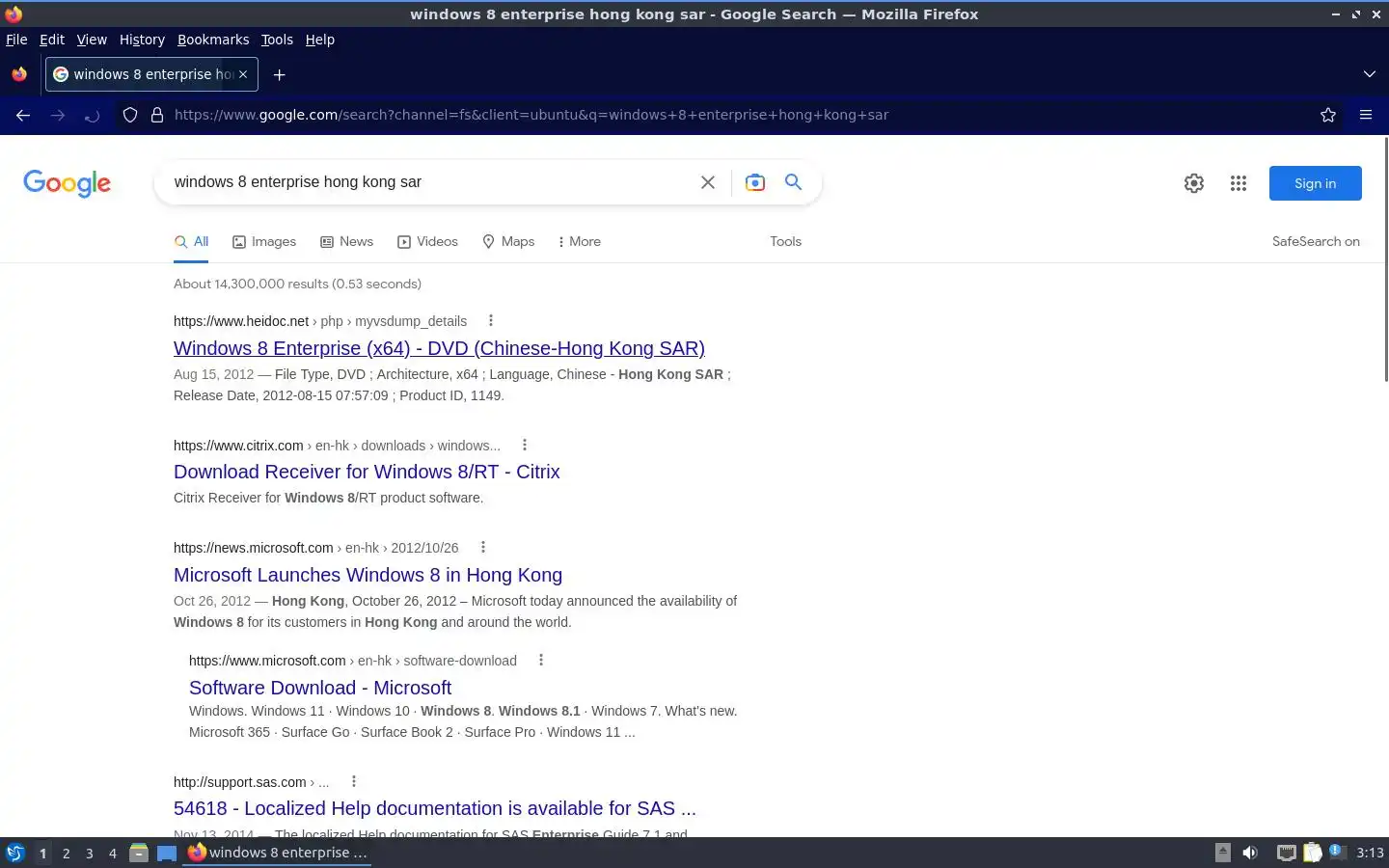Clear the search box with the X icon
Viewport: 1389px width, 868px height.
coord(708,182)
